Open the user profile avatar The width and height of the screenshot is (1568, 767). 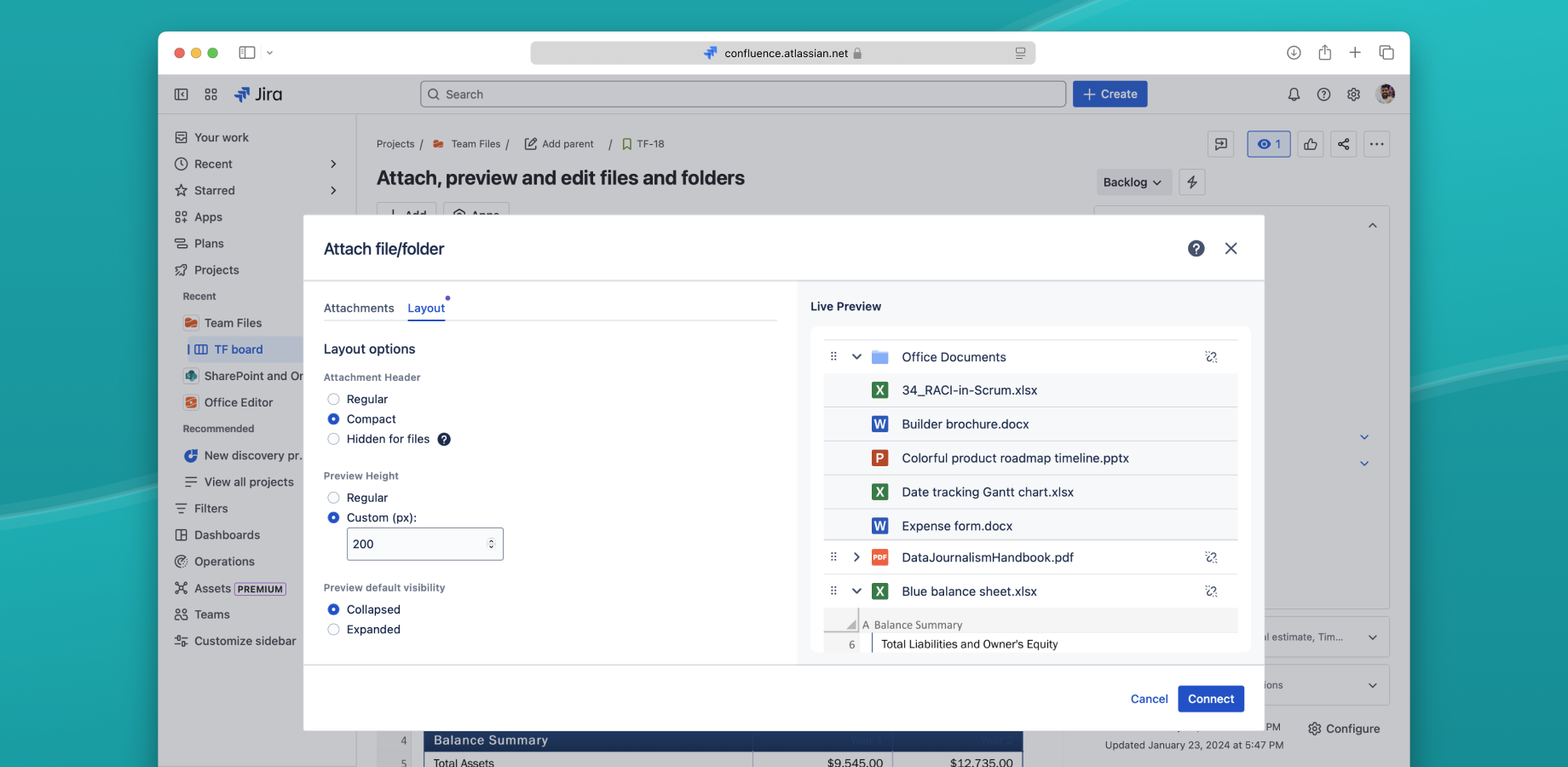point(1386,94)
